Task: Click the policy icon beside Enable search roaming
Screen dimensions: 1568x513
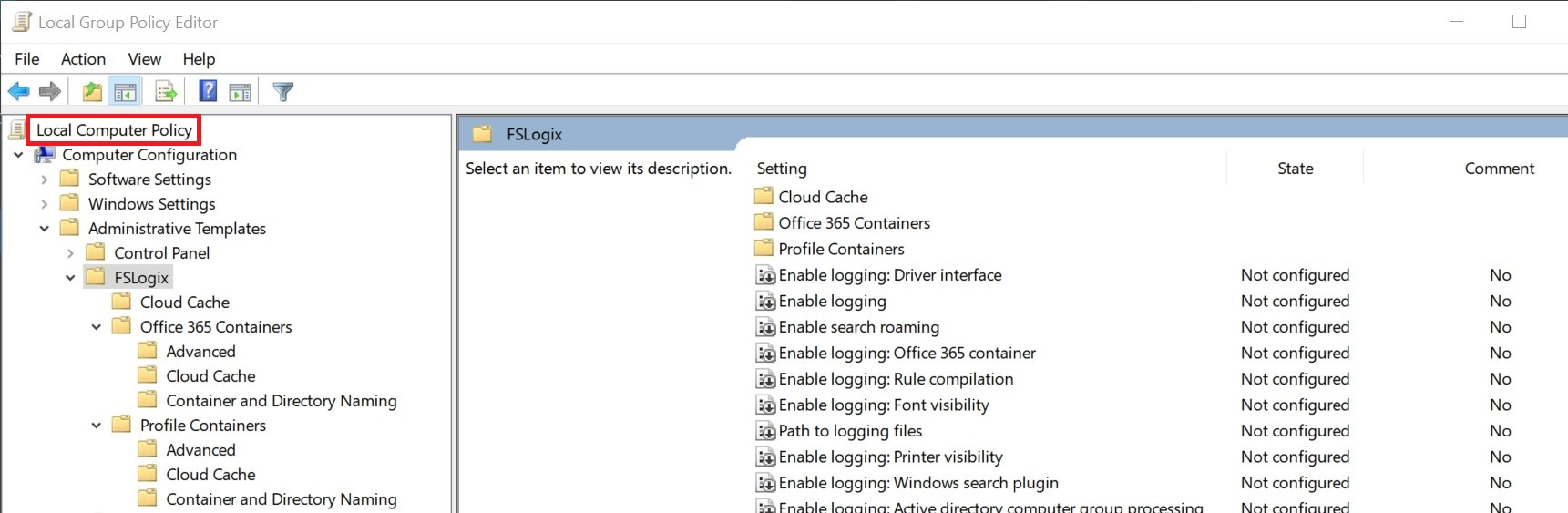Action: click(x=765, y=327)
